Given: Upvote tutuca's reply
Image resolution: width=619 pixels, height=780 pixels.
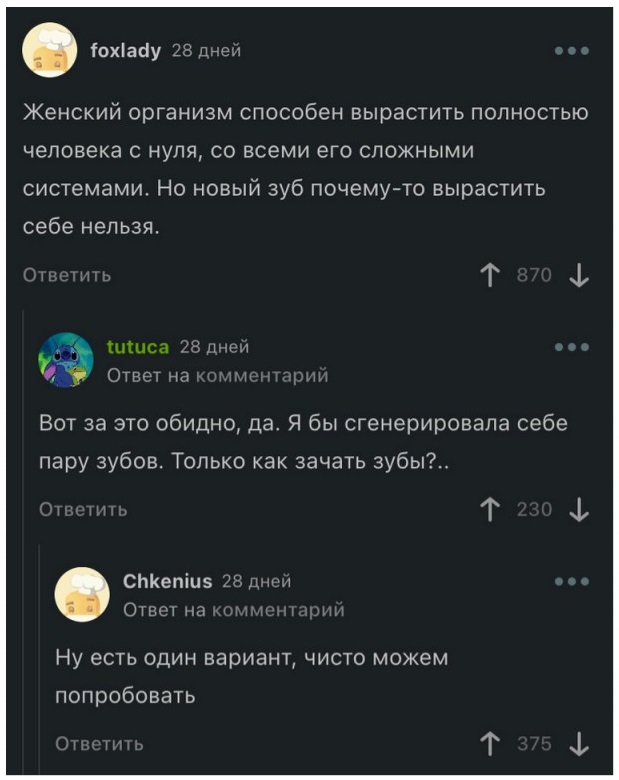Looking at the screenshot, I should tap(490, 510).
